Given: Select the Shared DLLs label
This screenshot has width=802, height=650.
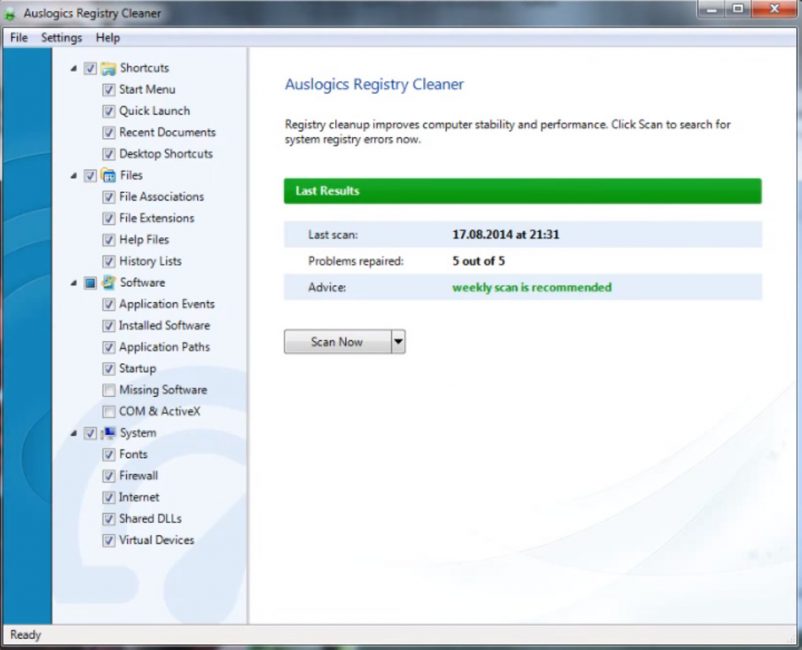Looking at the screenshot, I should point(150,519).
